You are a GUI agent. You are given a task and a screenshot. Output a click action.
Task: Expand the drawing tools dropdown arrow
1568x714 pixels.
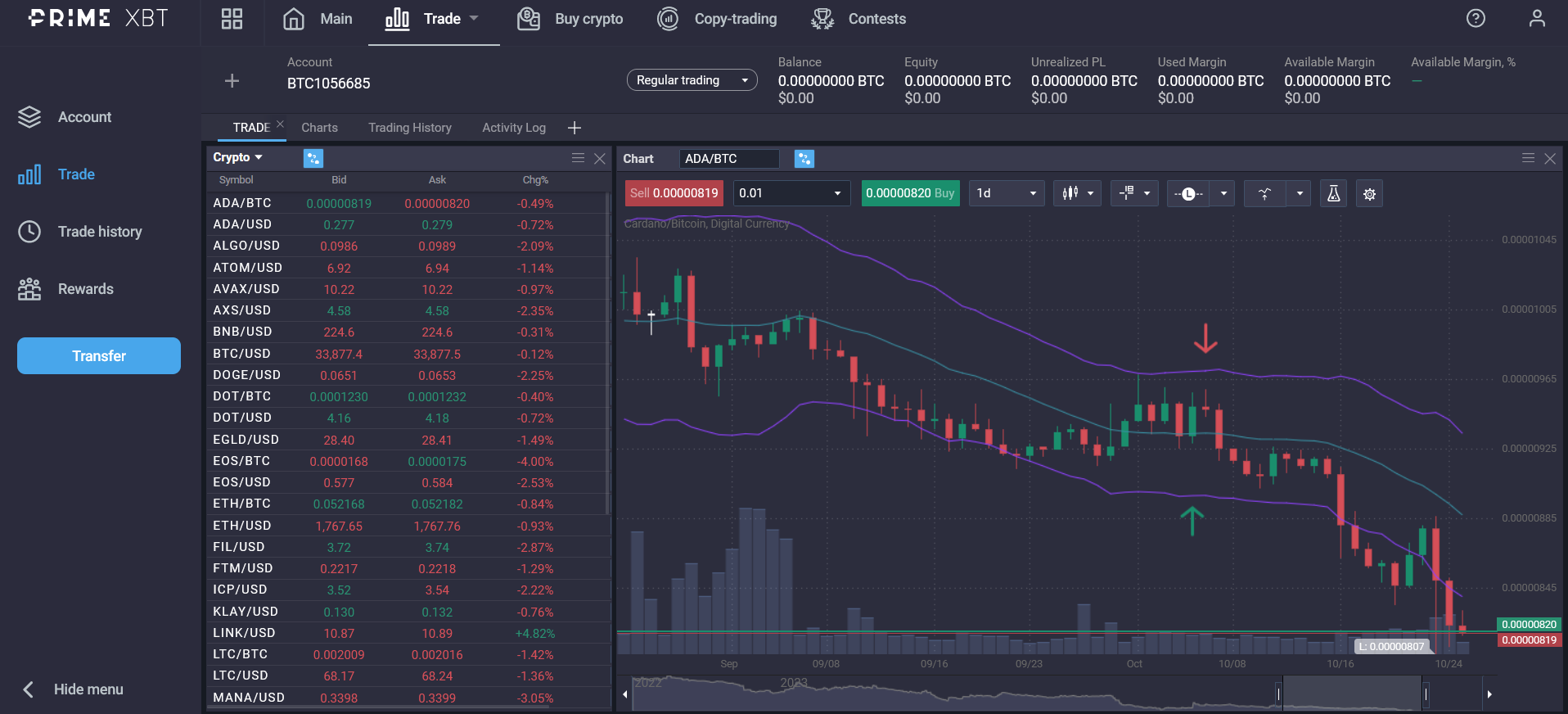1147,194
